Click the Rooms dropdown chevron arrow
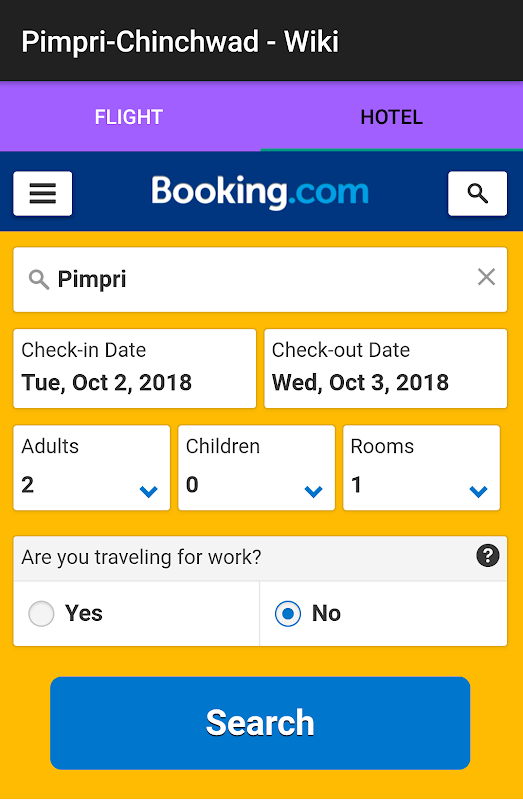The width and height of the screenshot is (523, 800). point(478,492)
